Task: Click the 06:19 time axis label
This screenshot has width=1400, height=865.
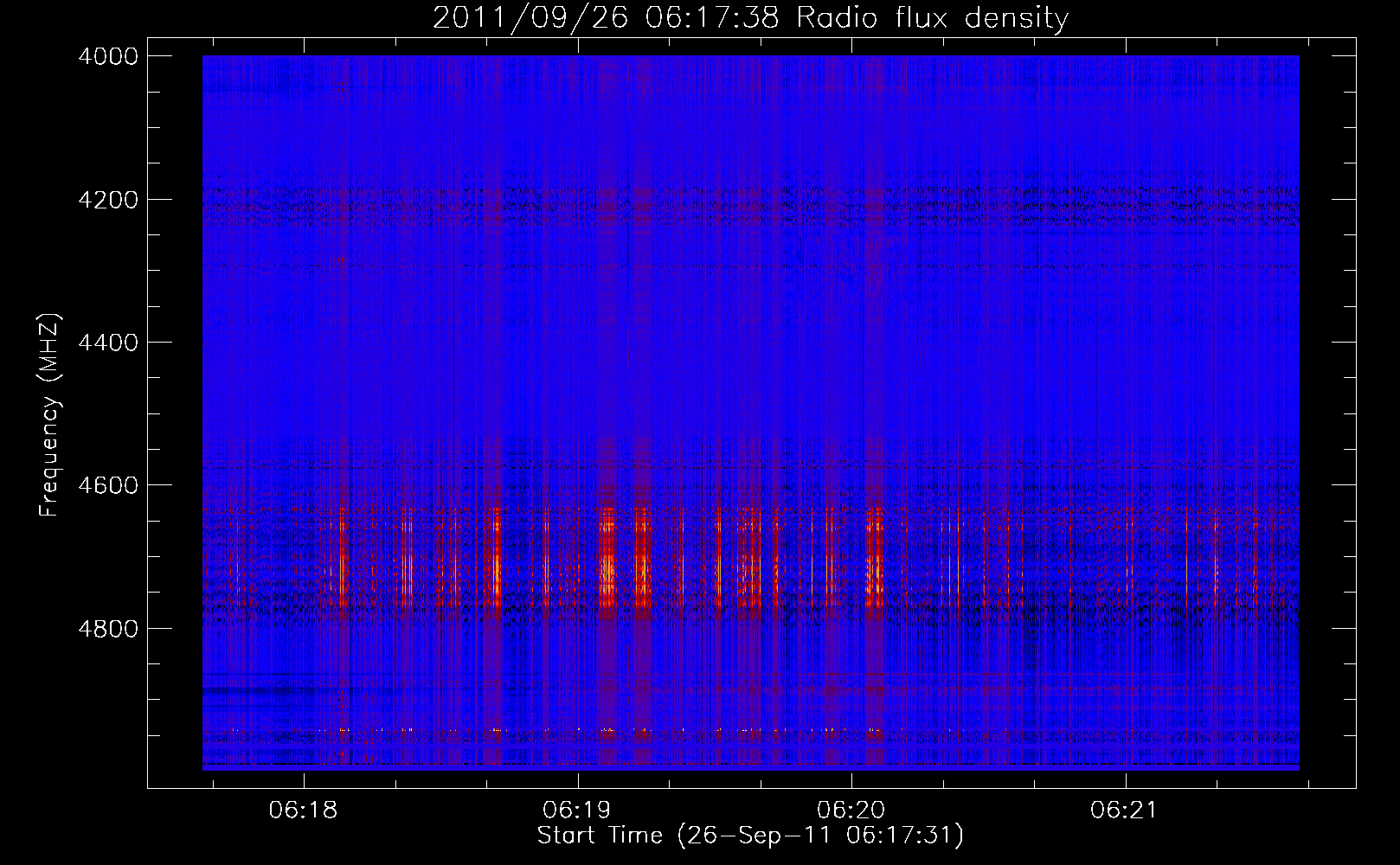Action: [576, 811]
